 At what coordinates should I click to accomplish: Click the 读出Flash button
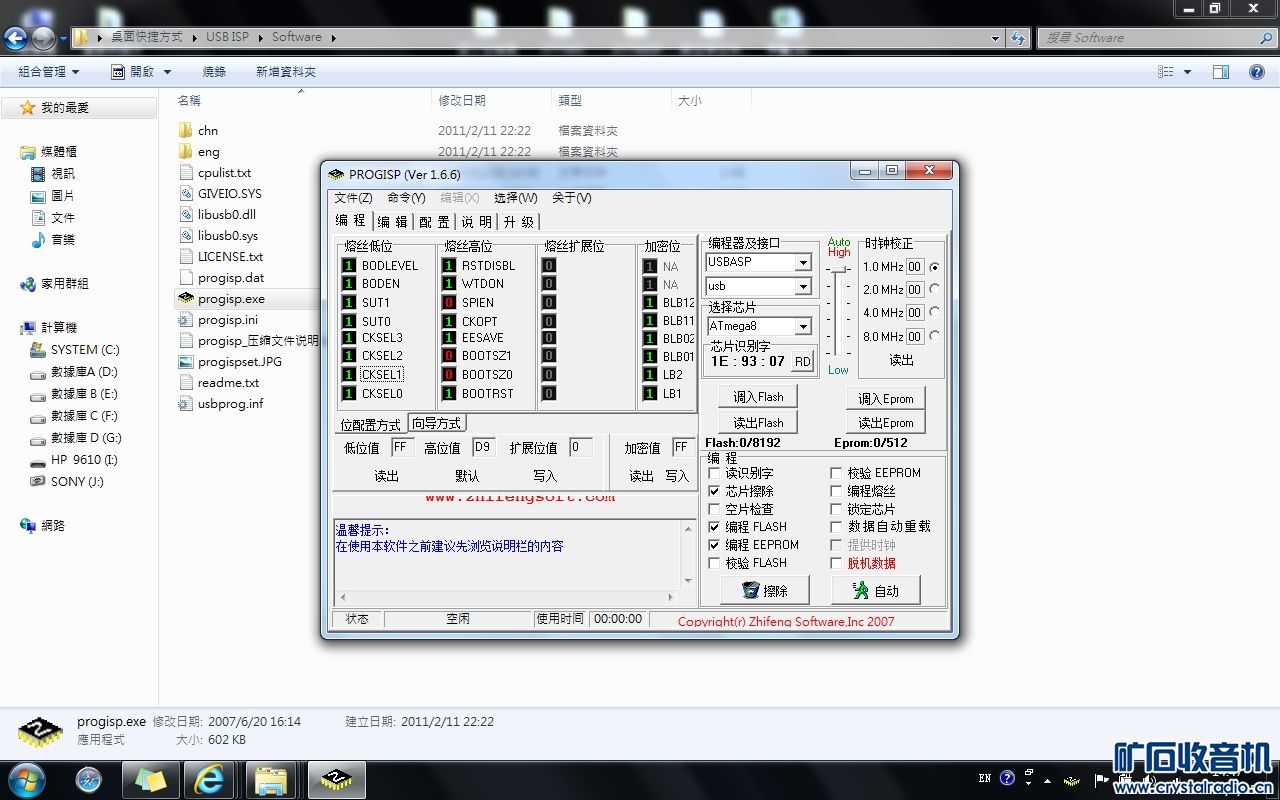pos(758,422)
